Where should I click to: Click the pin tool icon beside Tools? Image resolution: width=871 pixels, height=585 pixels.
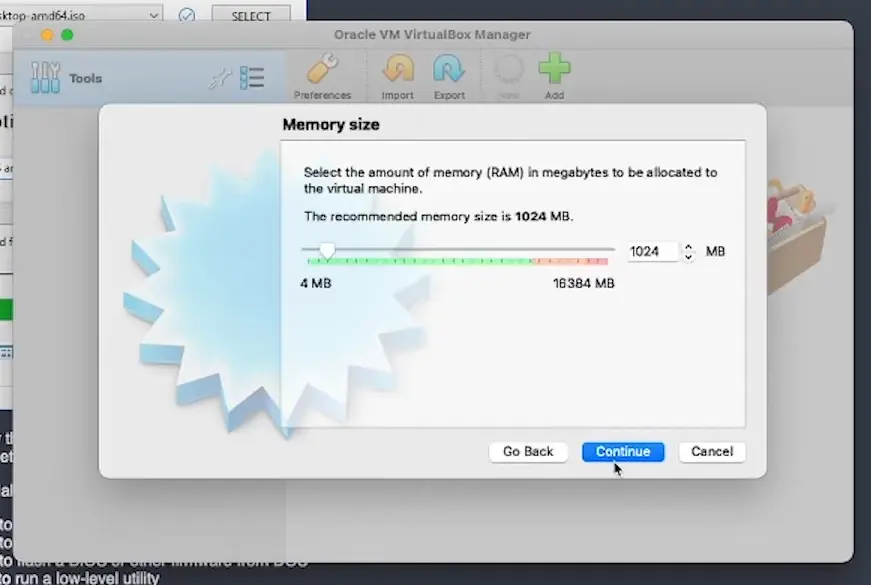click(219, 78)
